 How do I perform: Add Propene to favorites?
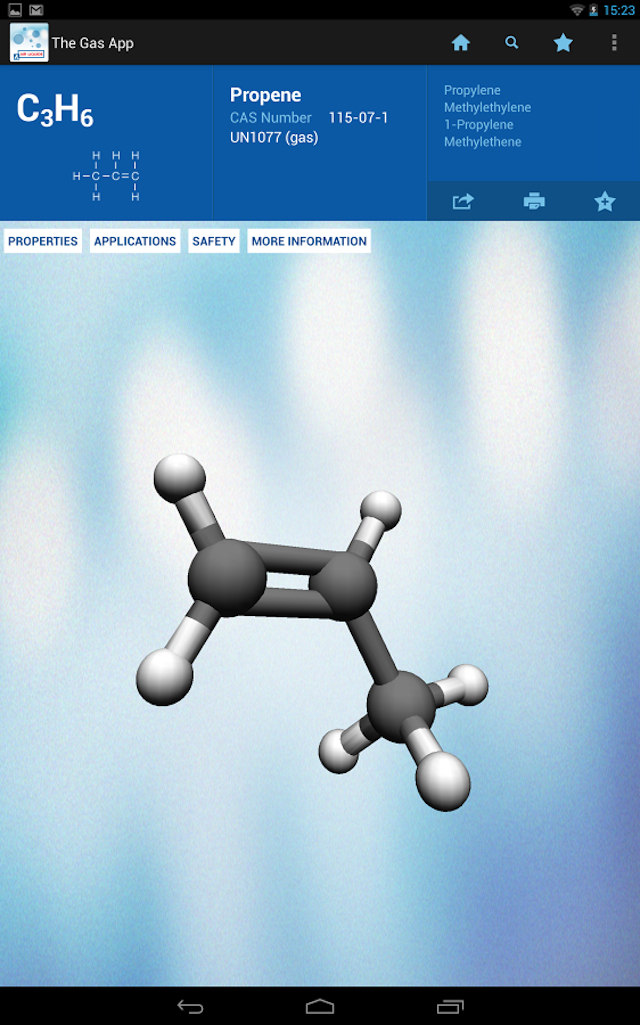point(604,202)
